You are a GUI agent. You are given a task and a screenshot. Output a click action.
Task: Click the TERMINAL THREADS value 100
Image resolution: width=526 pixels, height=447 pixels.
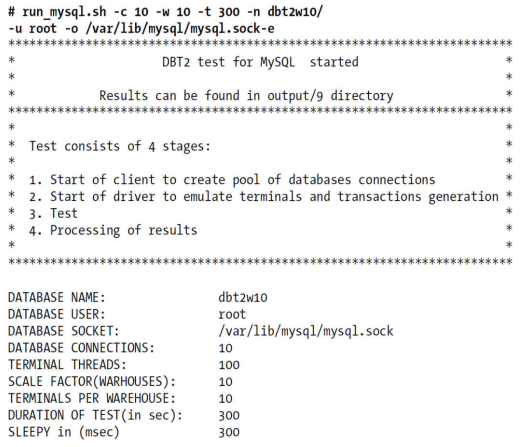tap(229, 365)
